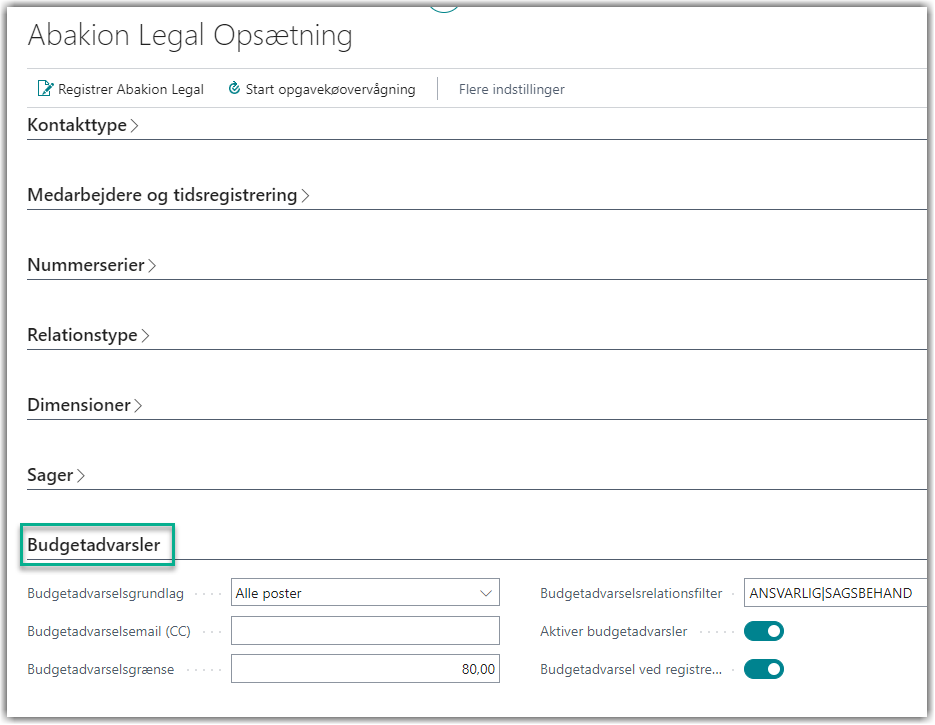The width and height of the screenshot is (935, 725).
Task: Click the Budgetadvarselsrelationsfilter label
Action: coord(631,593)
